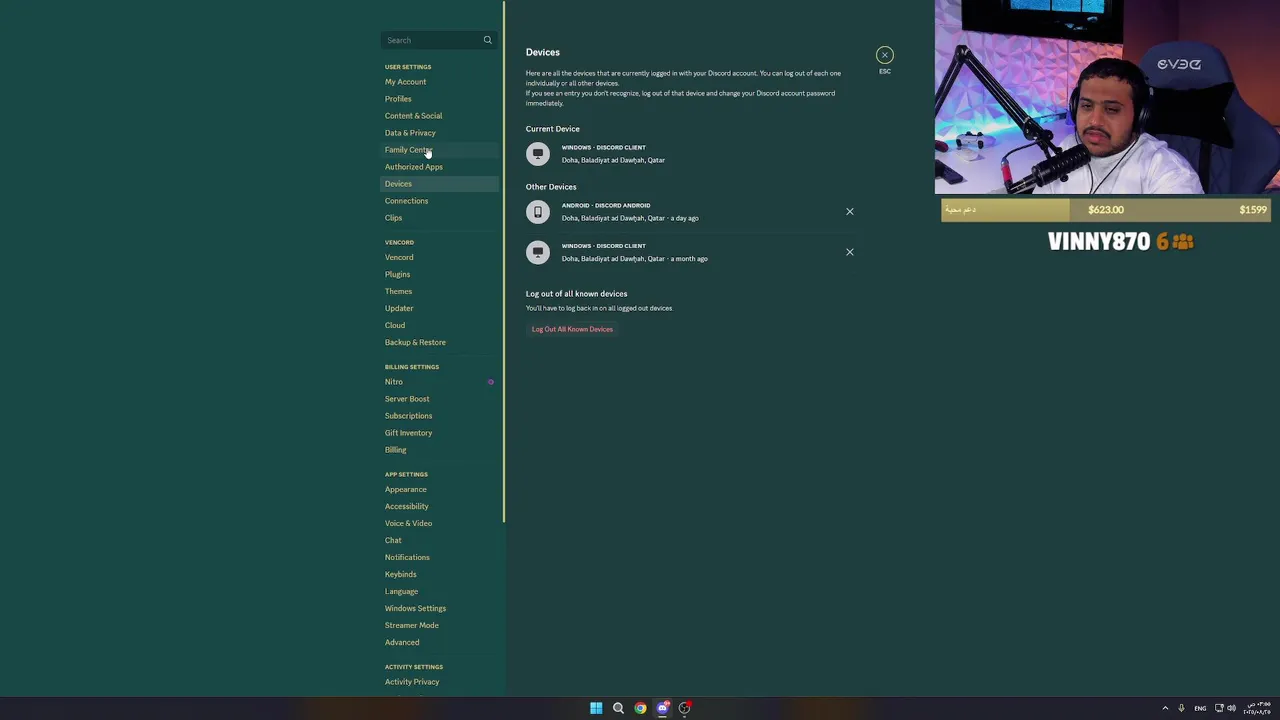Click the network tray icon
The image size is (1280, 720).
(1219, 708)
